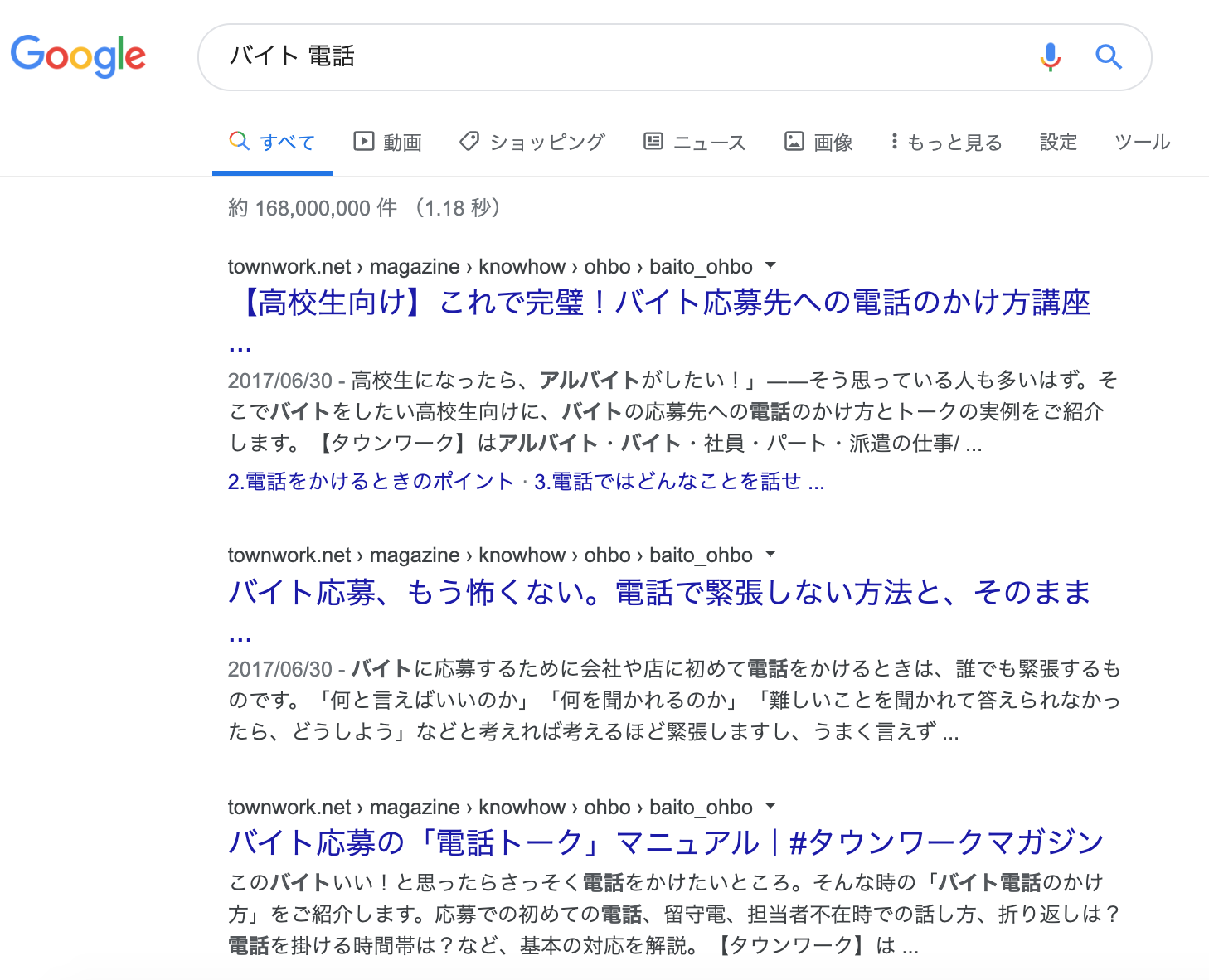Open the 動画 (videos) tab

(387, 142)
